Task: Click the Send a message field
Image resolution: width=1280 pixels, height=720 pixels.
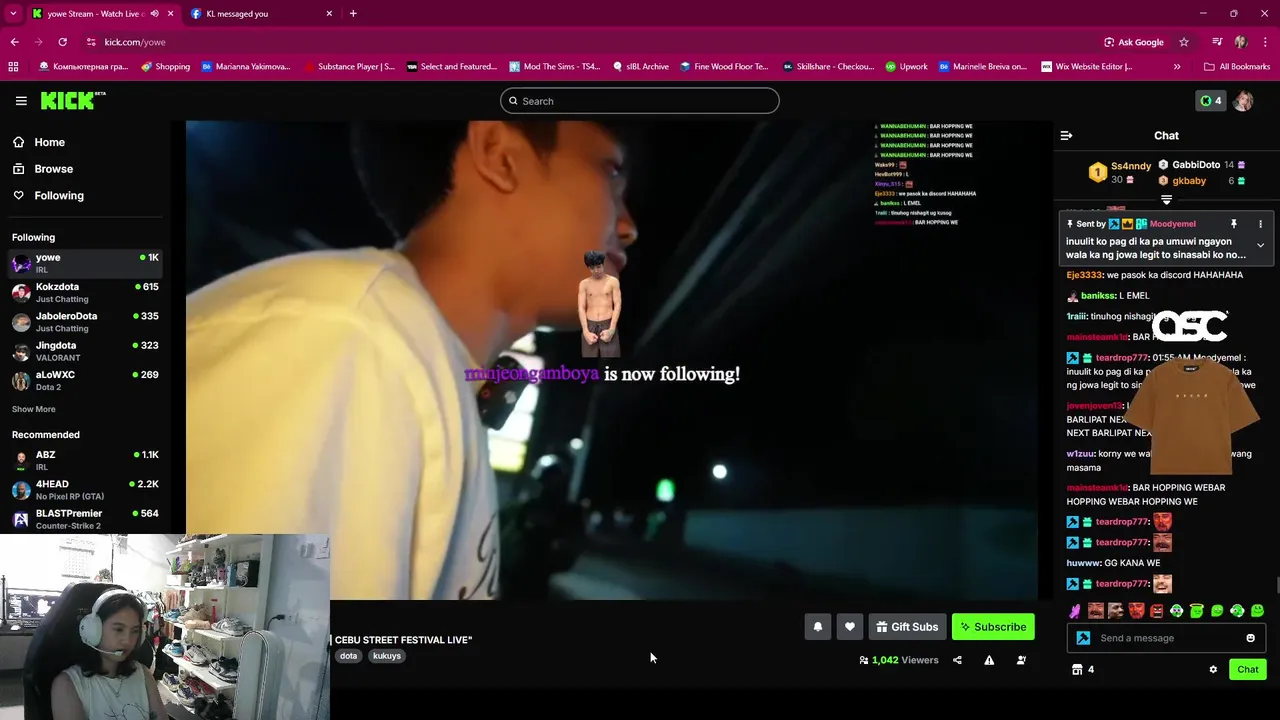Action: click(x=1165, y=638)
